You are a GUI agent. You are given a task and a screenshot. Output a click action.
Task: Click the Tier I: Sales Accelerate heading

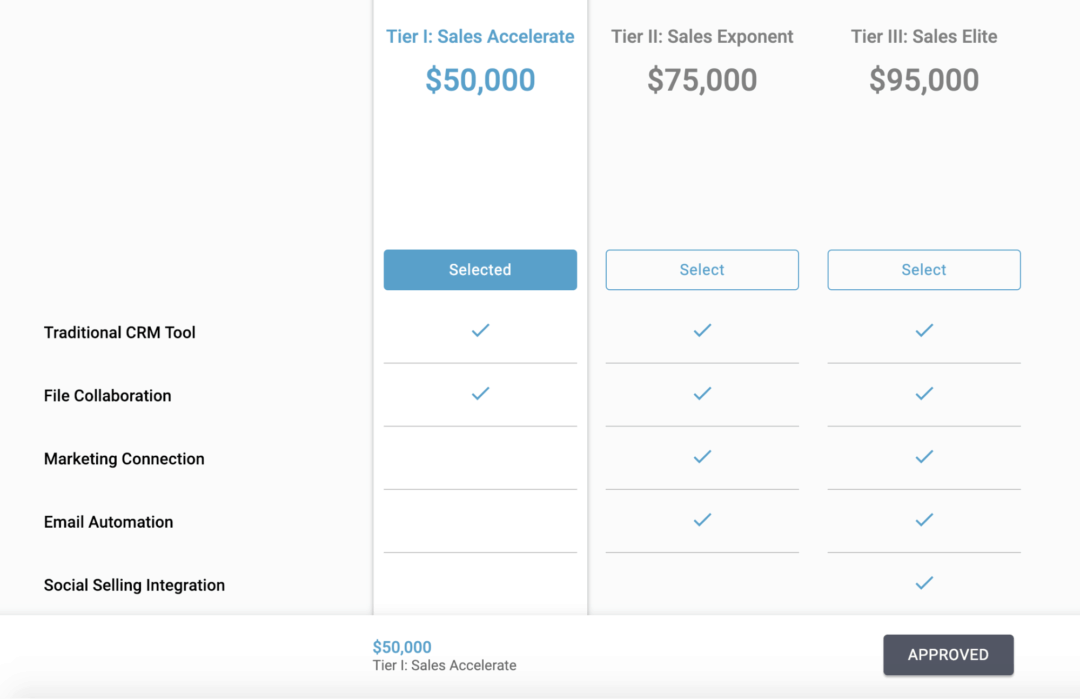(480, 37)
